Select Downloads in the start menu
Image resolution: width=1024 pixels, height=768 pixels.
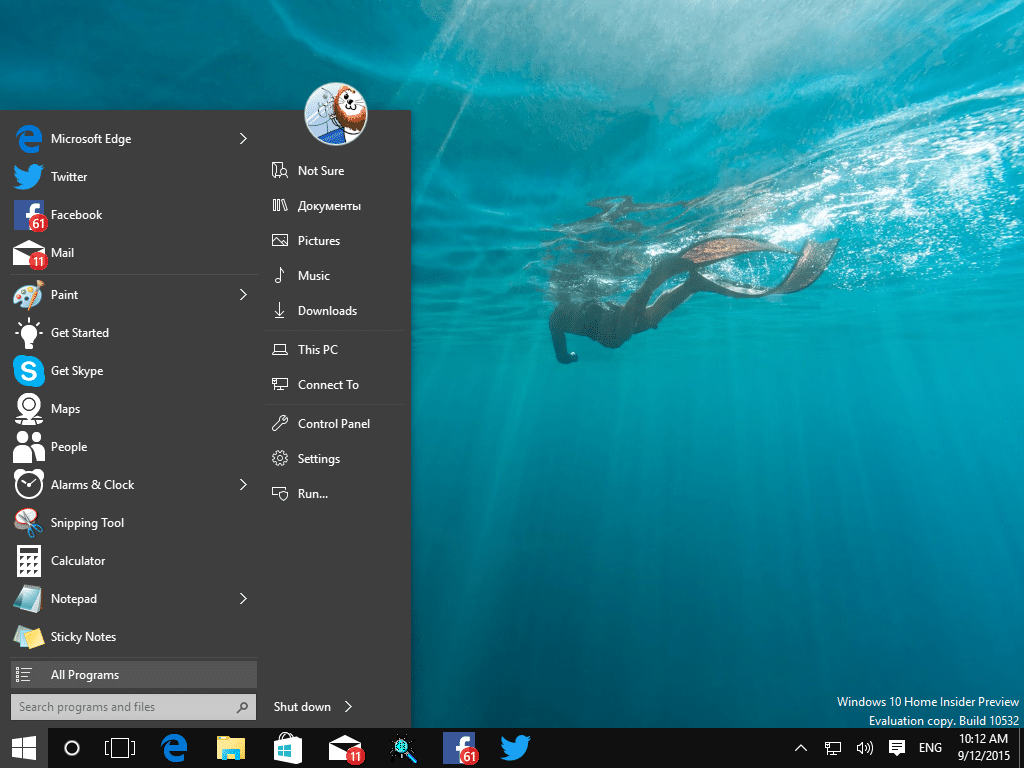[336, 311]
